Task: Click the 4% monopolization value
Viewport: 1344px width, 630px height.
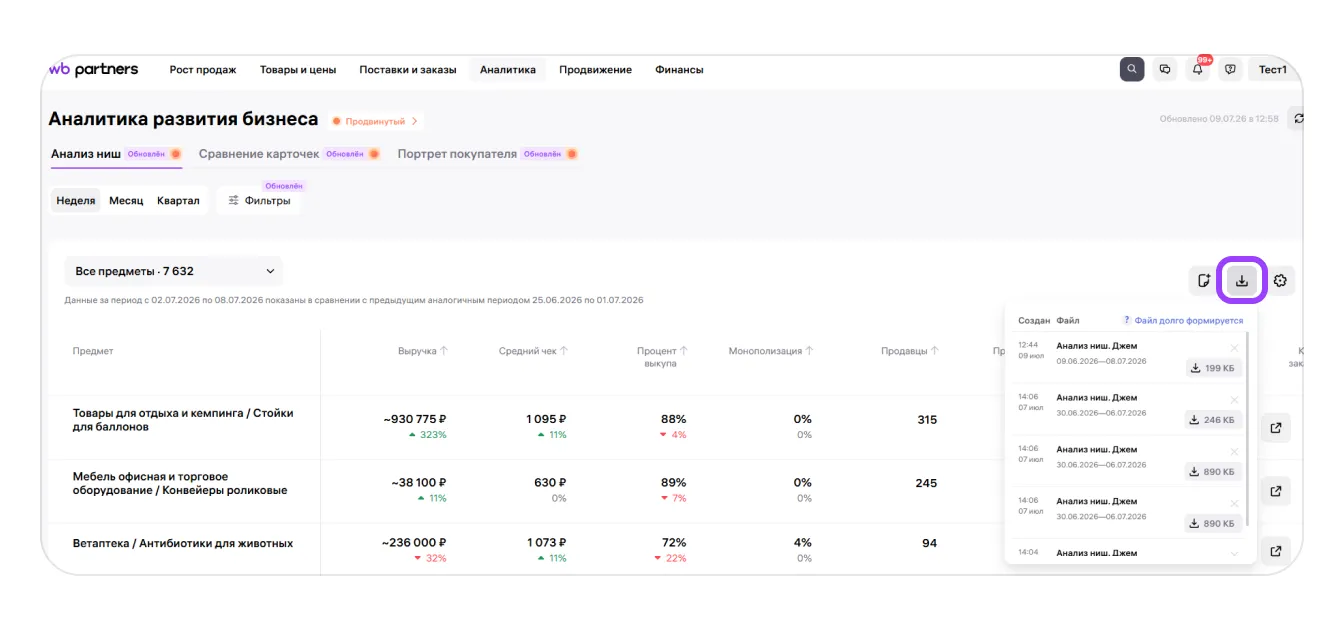Action: tap(802, 543)
